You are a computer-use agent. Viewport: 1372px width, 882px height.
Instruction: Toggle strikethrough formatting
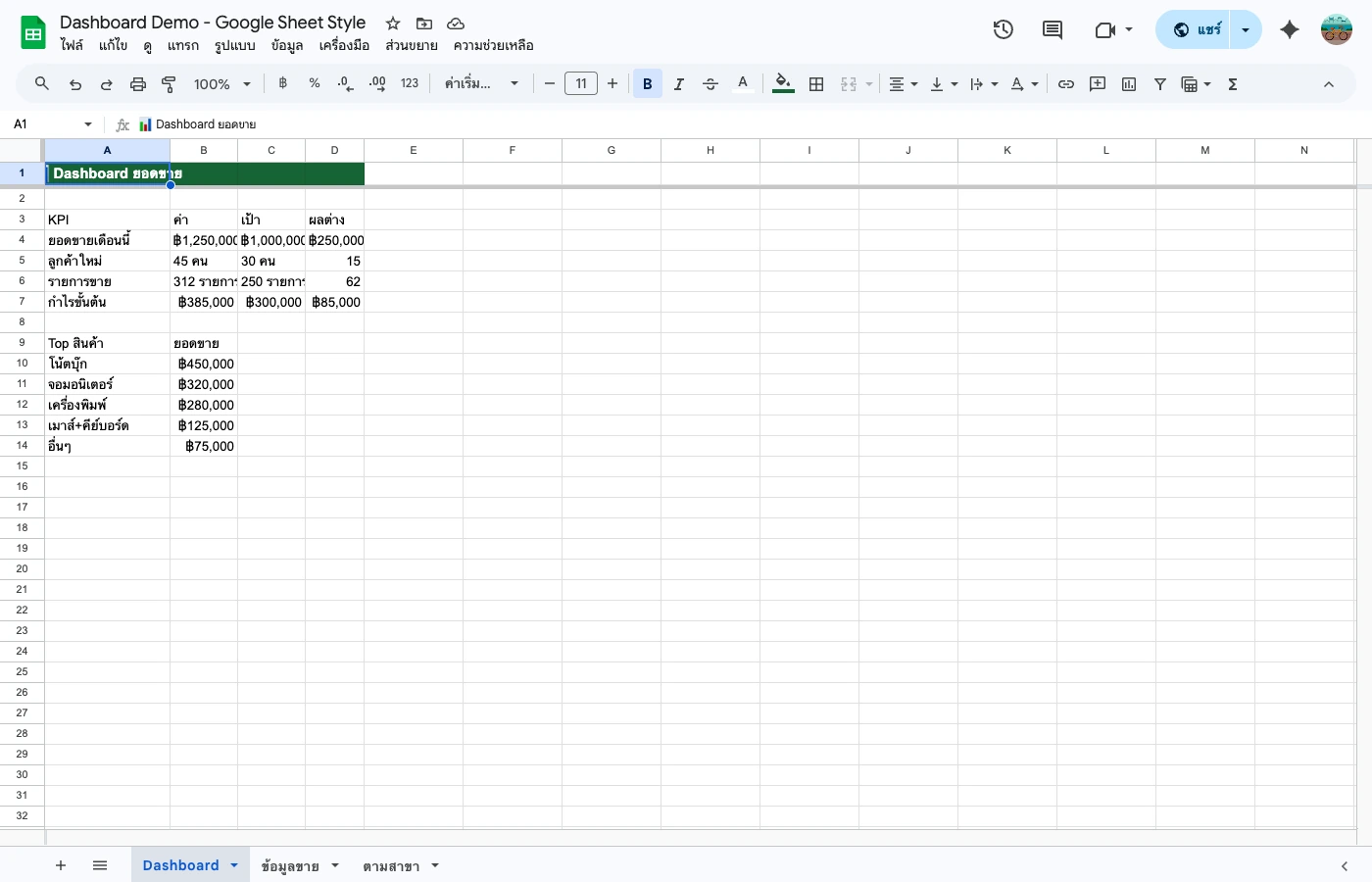click(710, 83)
